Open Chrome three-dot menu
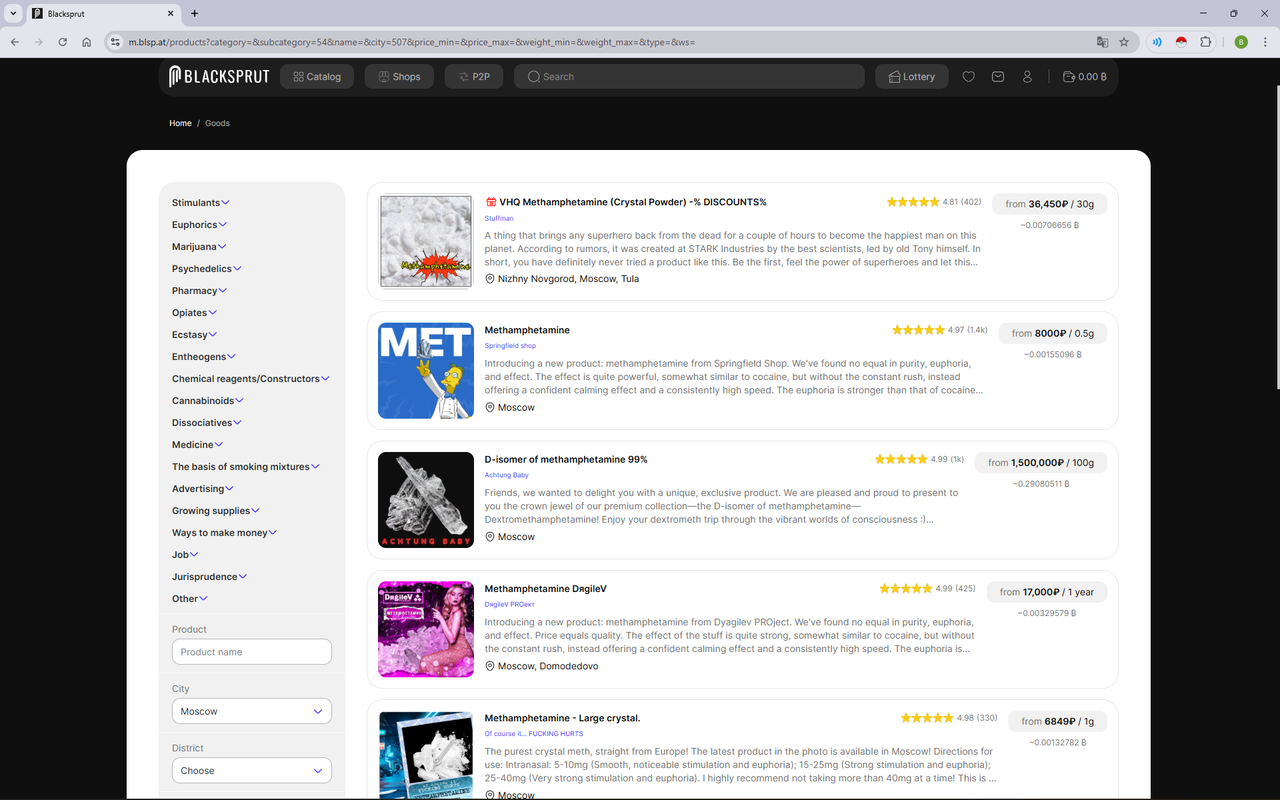 coord(1265,42)
